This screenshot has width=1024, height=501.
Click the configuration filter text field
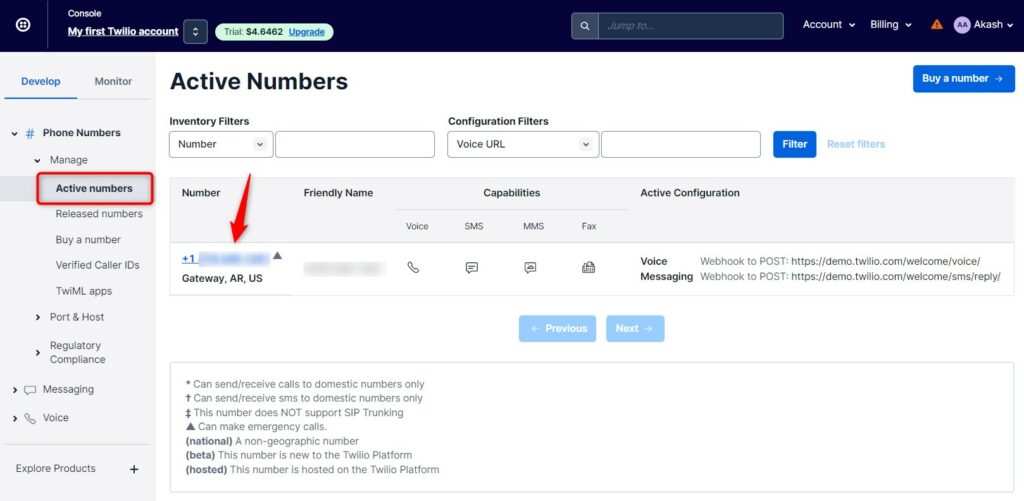coord(680,144)
